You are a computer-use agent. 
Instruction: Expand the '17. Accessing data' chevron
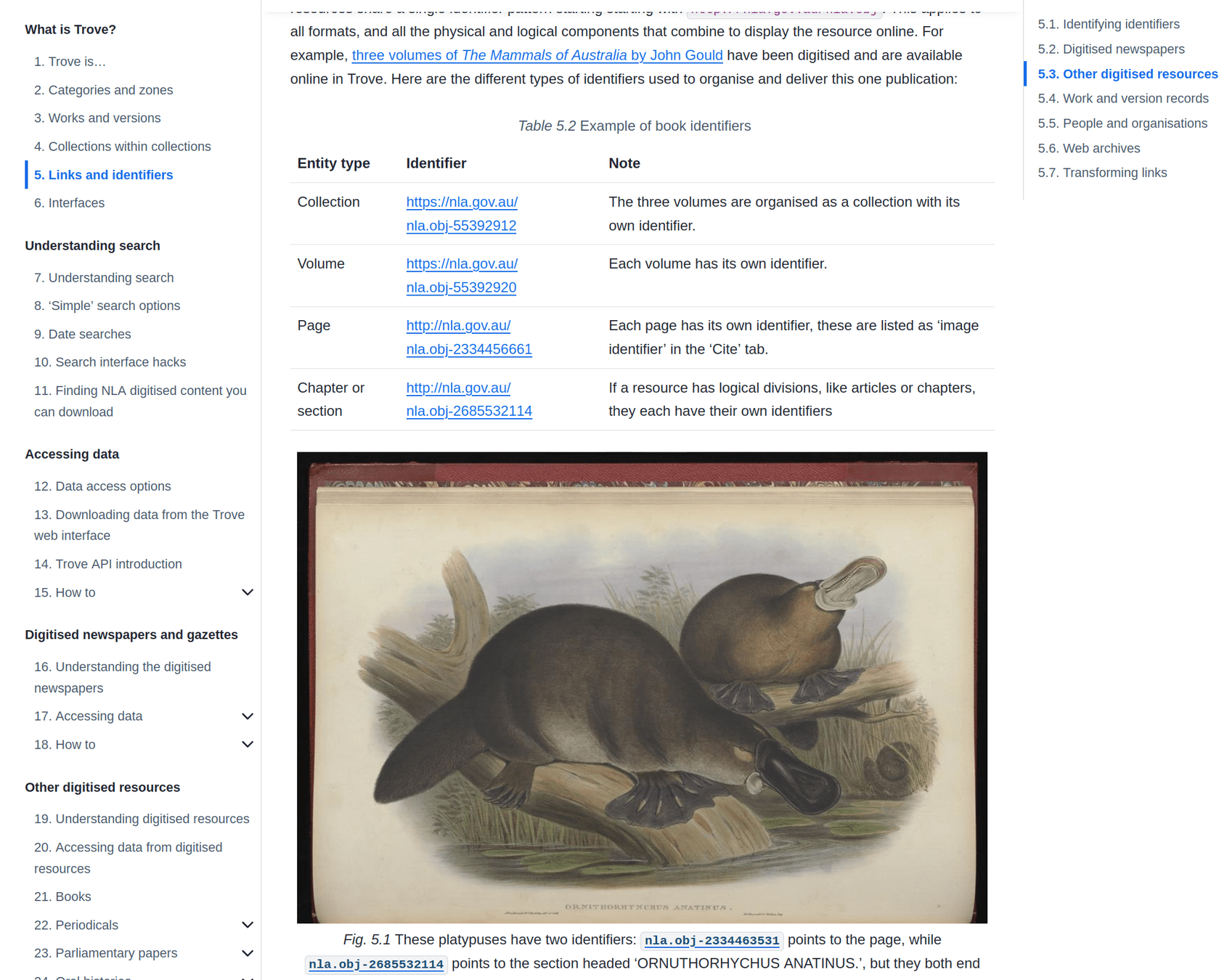(x=247, y=716)
